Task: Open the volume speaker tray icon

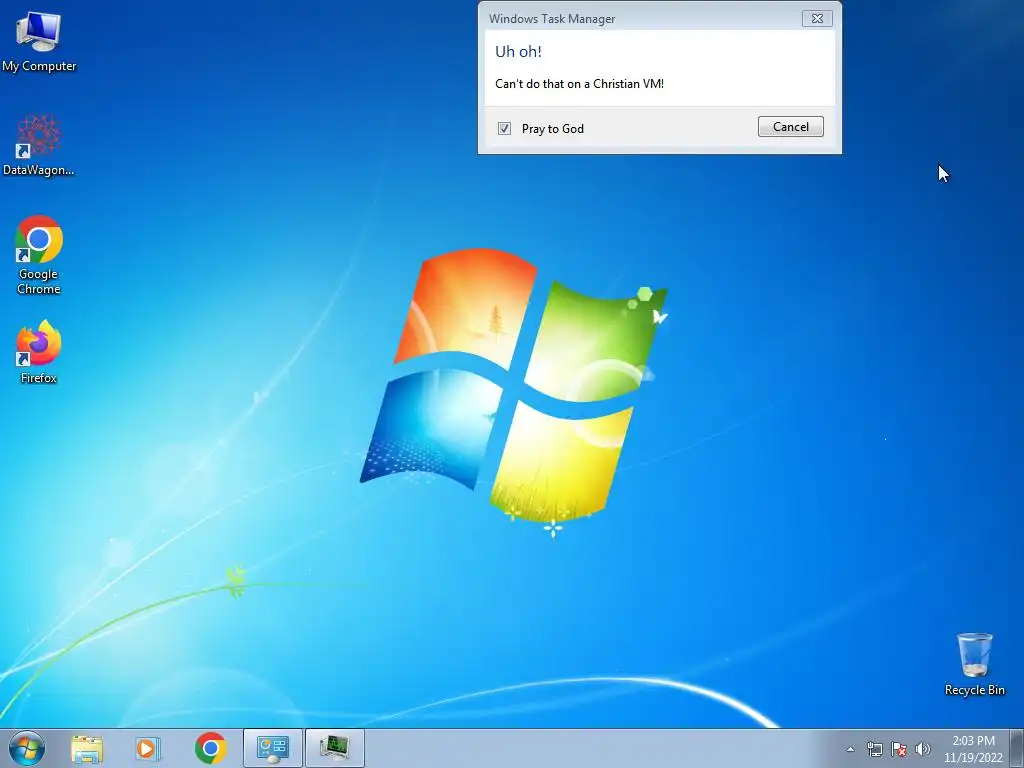Action: click(922, 749)
